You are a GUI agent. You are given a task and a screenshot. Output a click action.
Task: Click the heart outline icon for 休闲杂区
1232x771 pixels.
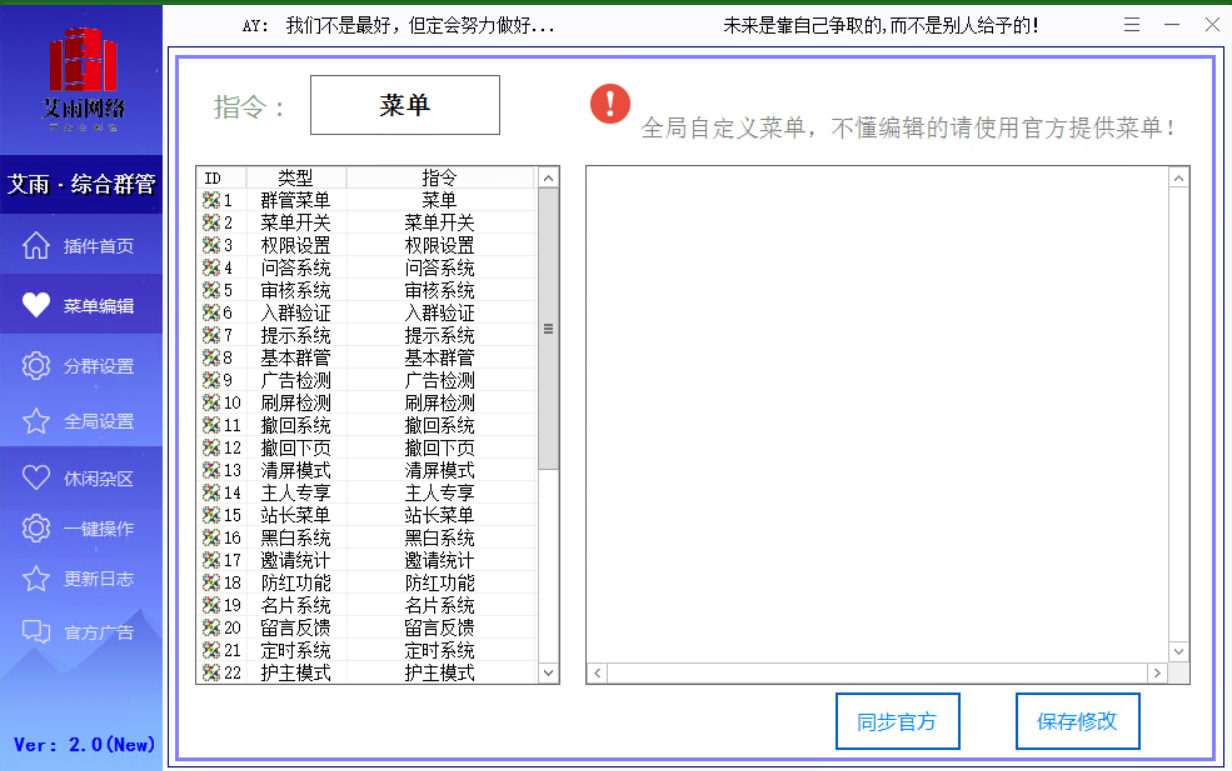click(x=36, y=478)
